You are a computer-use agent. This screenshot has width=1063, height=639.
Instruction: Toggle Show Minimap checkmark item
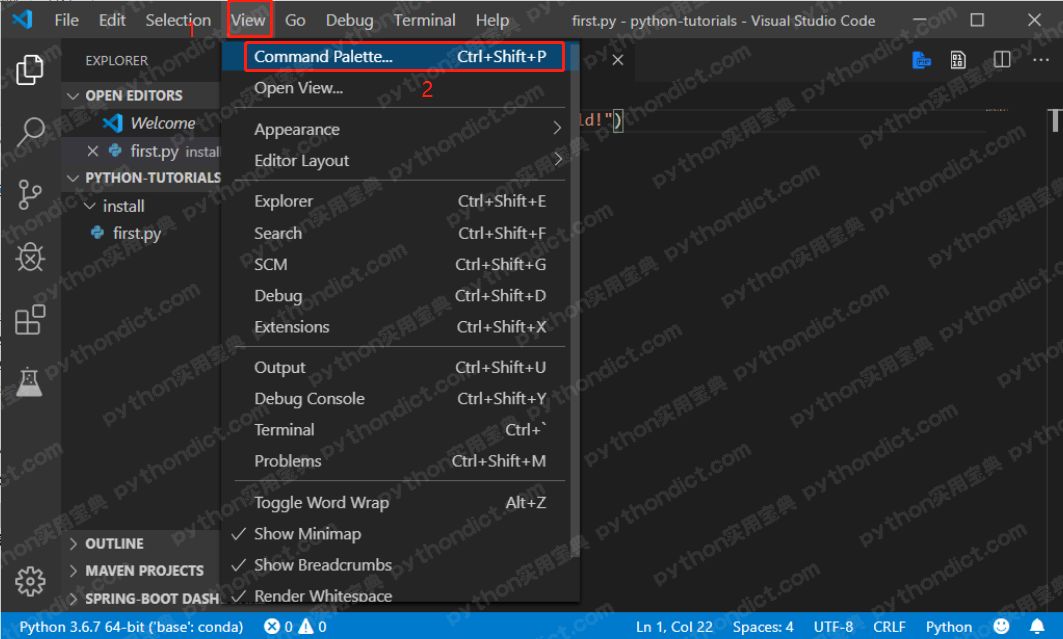pyautogui.click(x=400, y=534)
